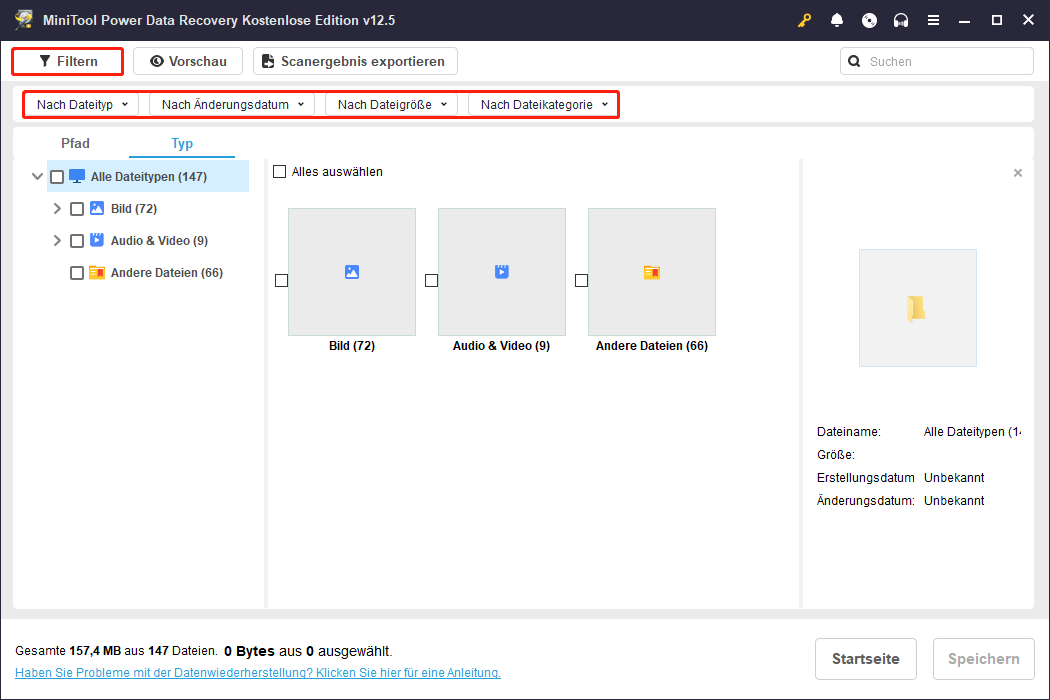Click the search magnifier icon

click(x=854, y=61)
